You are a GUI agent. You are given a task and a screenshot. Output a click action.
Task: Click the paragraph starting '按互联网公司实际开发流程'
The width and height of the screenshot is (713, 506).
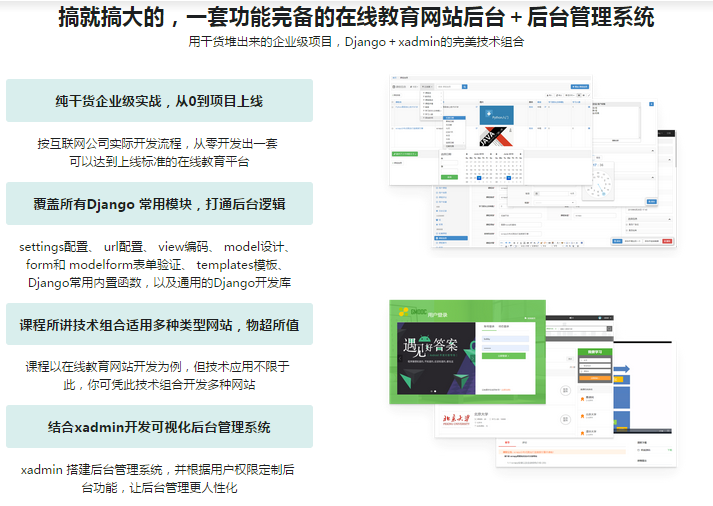pos(158,152)
